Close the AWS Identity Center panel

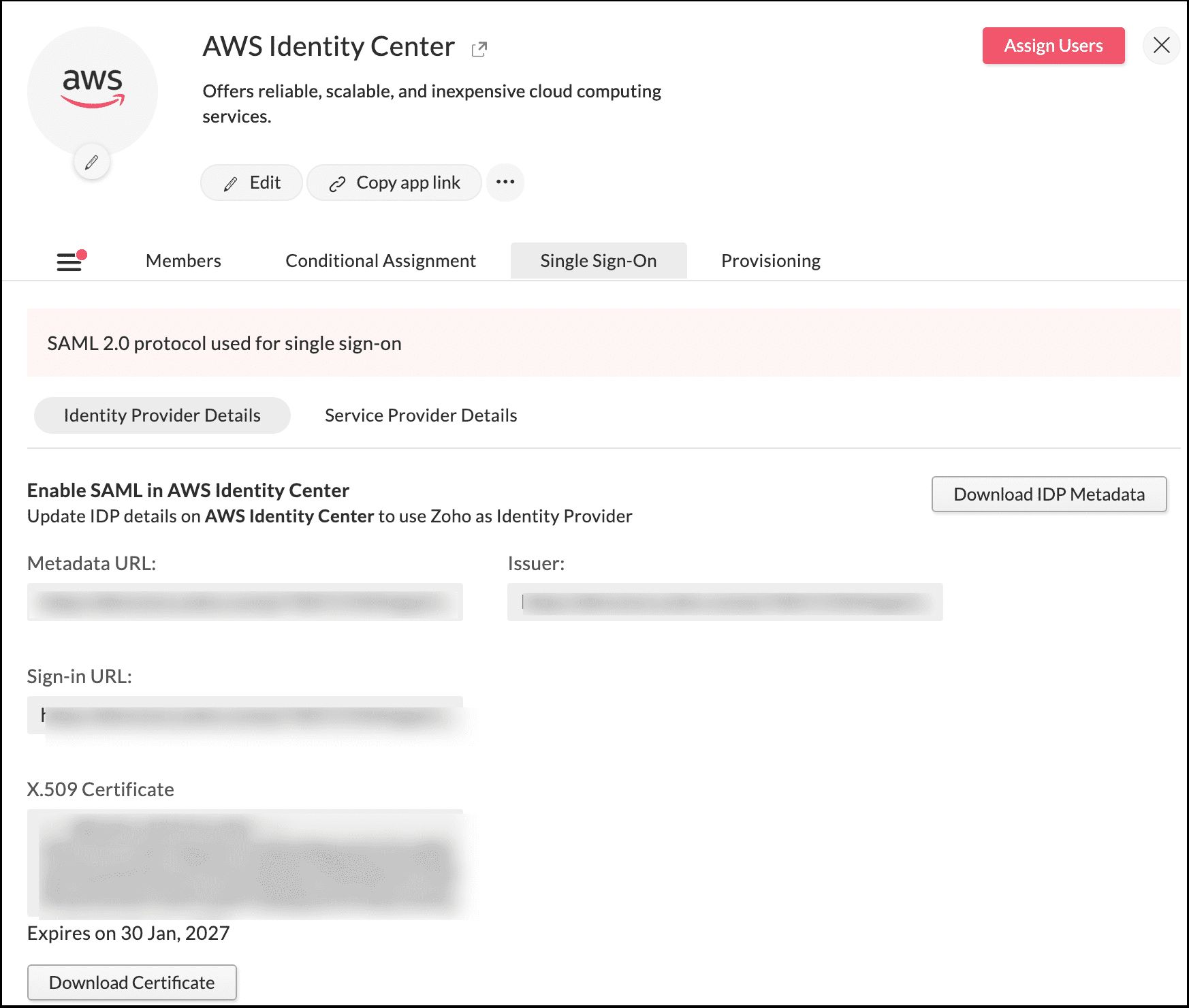pyautogui.click(x=1161, y=46)
